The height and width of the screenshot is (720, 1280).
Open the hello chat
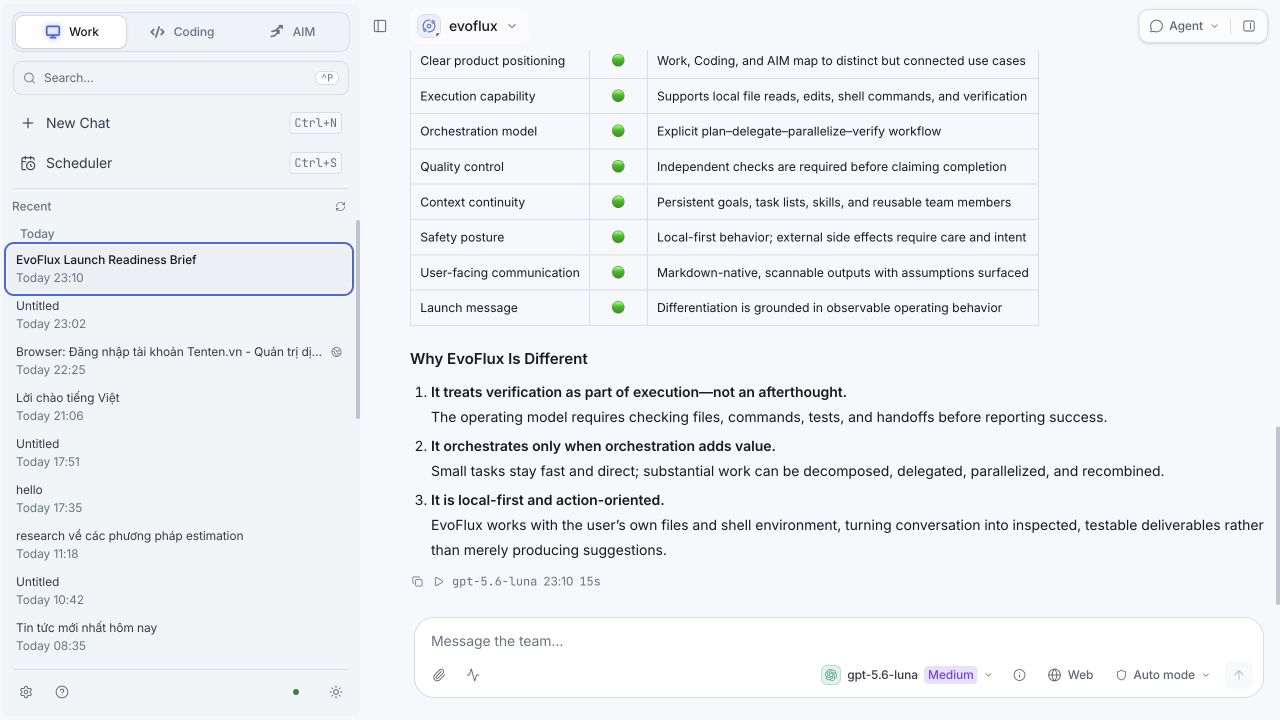(x=179, y=499)
